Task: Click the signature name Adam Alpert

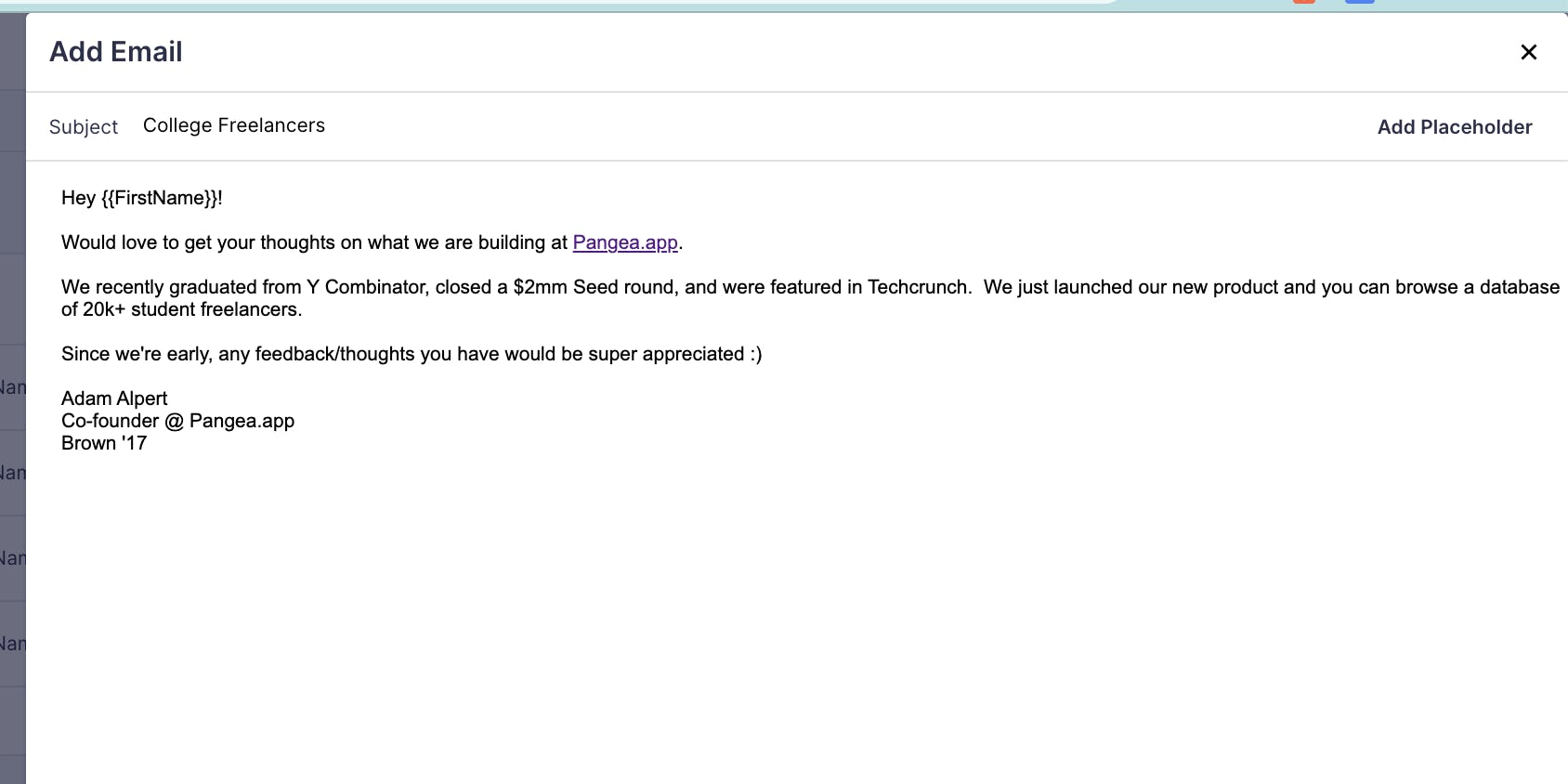Action: [114, 399]
